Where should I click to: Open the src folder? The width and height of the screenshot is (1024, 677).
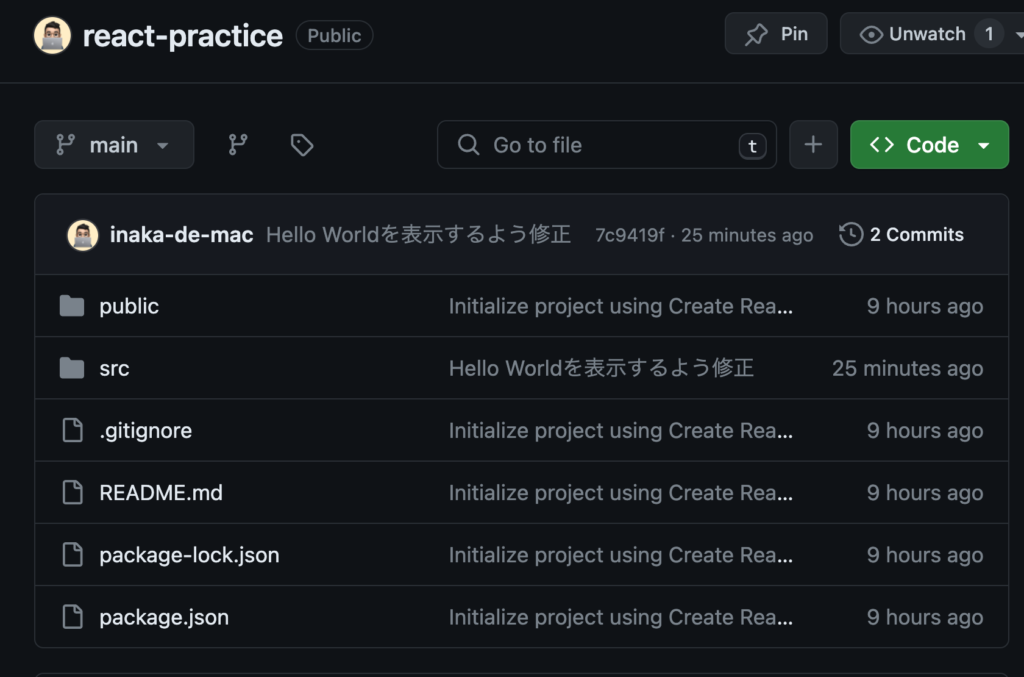click(114, 368)
